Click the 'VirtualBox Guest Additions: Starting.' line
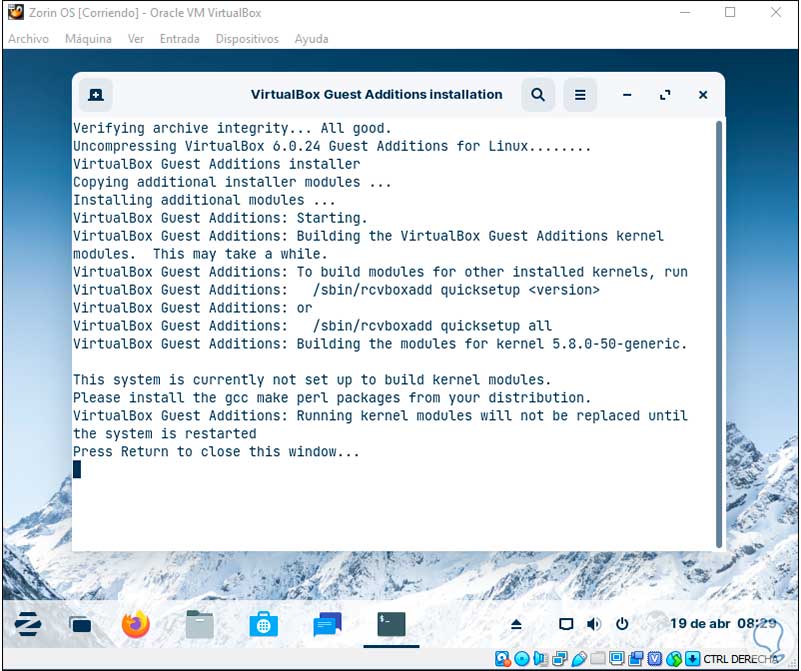This screenshot has height=671, width=801. coord(220,218)
